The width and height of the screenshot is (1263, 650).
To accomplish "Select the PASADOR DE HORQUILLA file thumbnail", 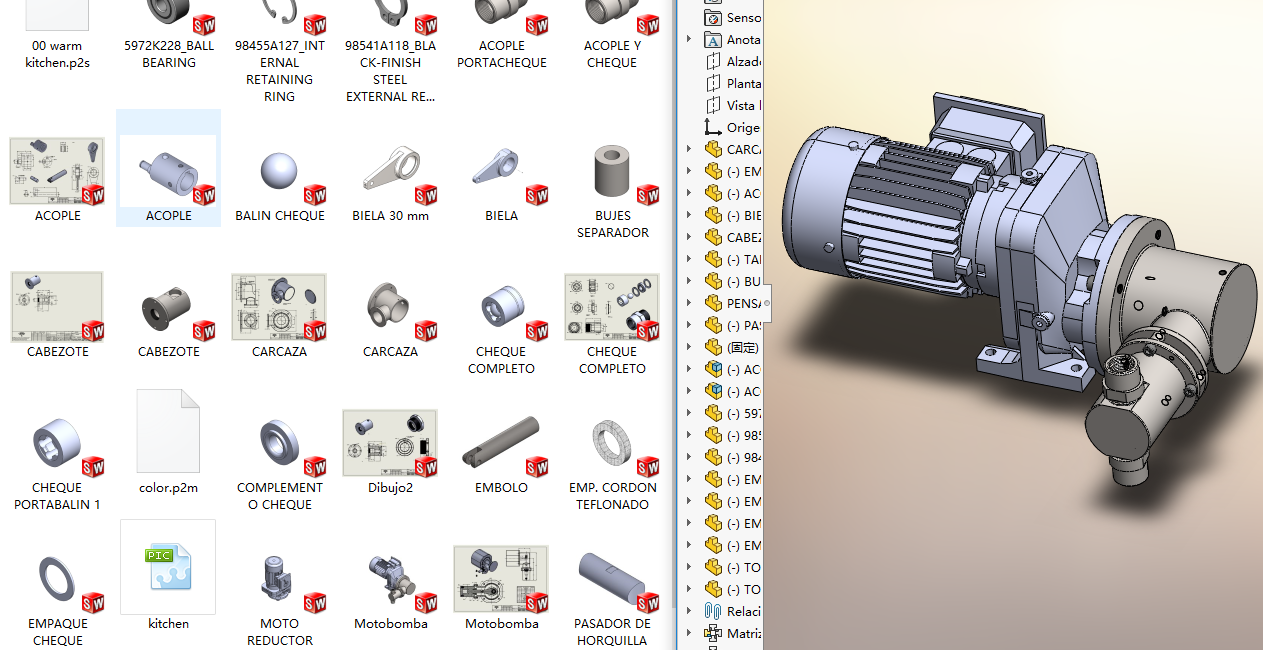I will click(x=612, y=580).
